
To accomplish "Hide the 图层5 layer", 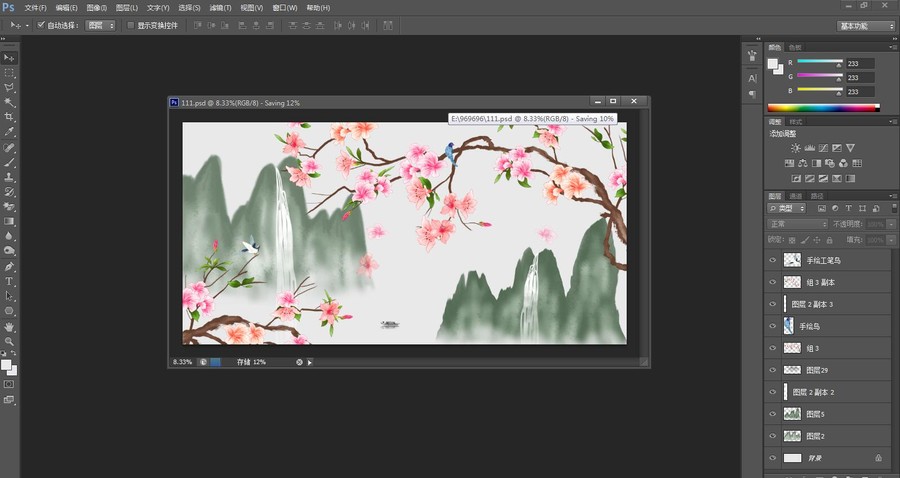I will 773,414.
